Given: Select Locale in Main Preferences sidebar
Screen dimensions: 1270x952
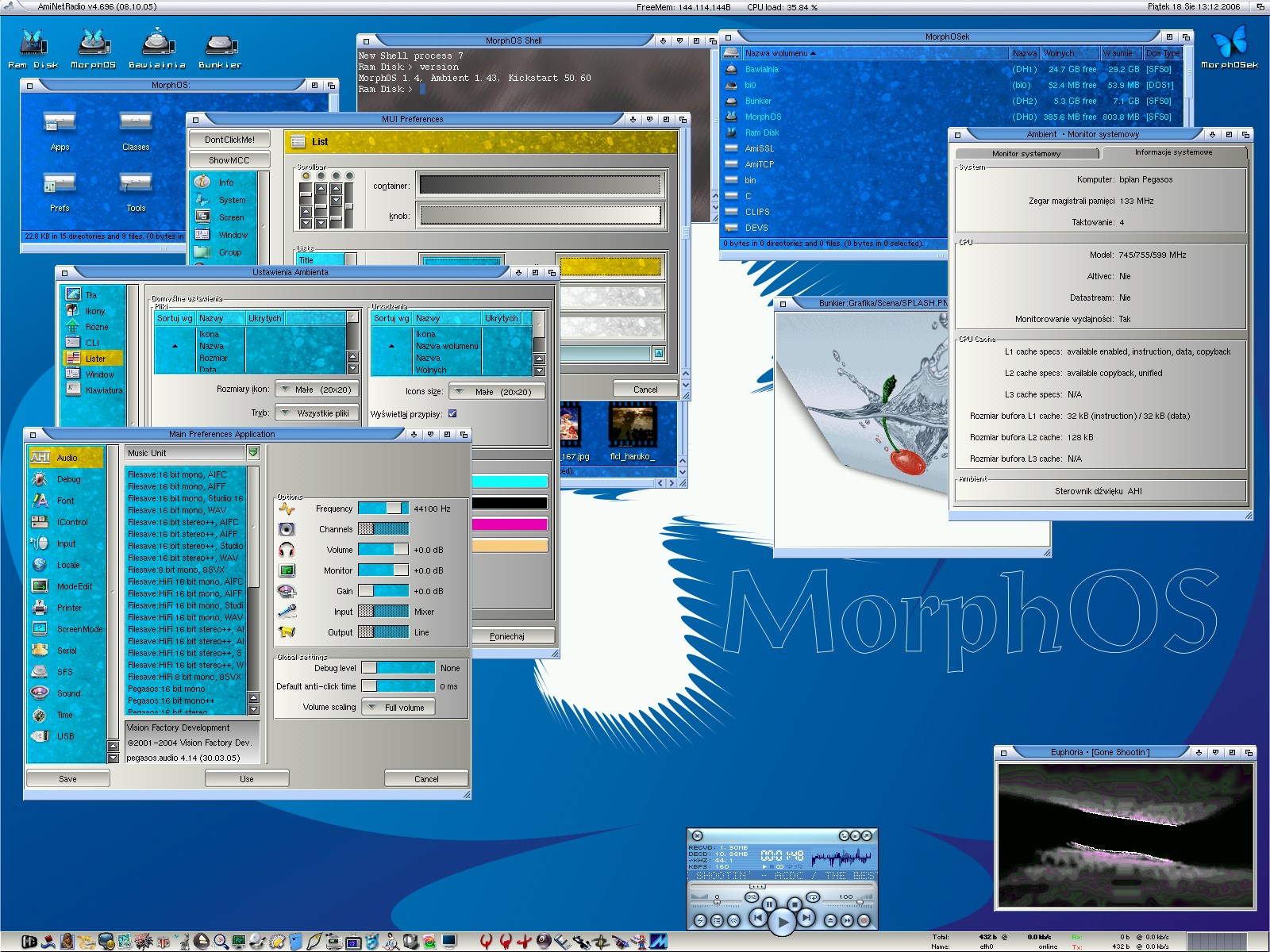Looking at the screenshot, I should coord(67,565).
